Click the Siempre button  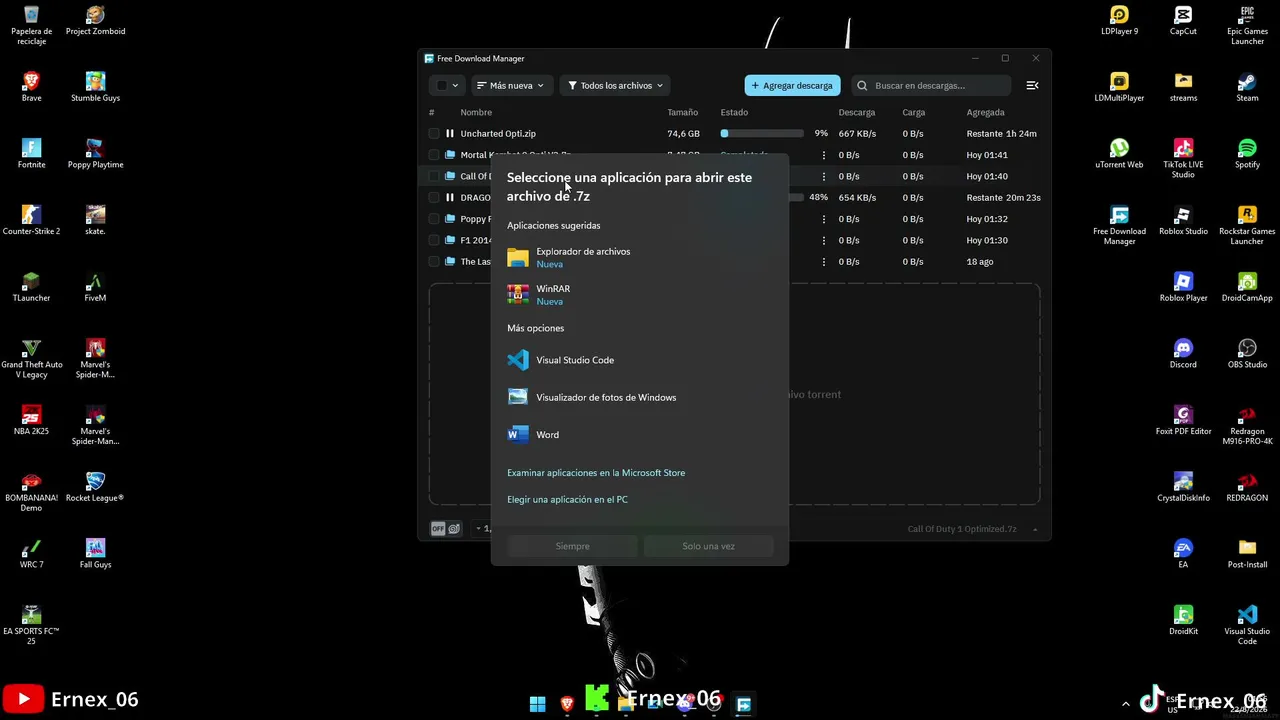[572, 546]
